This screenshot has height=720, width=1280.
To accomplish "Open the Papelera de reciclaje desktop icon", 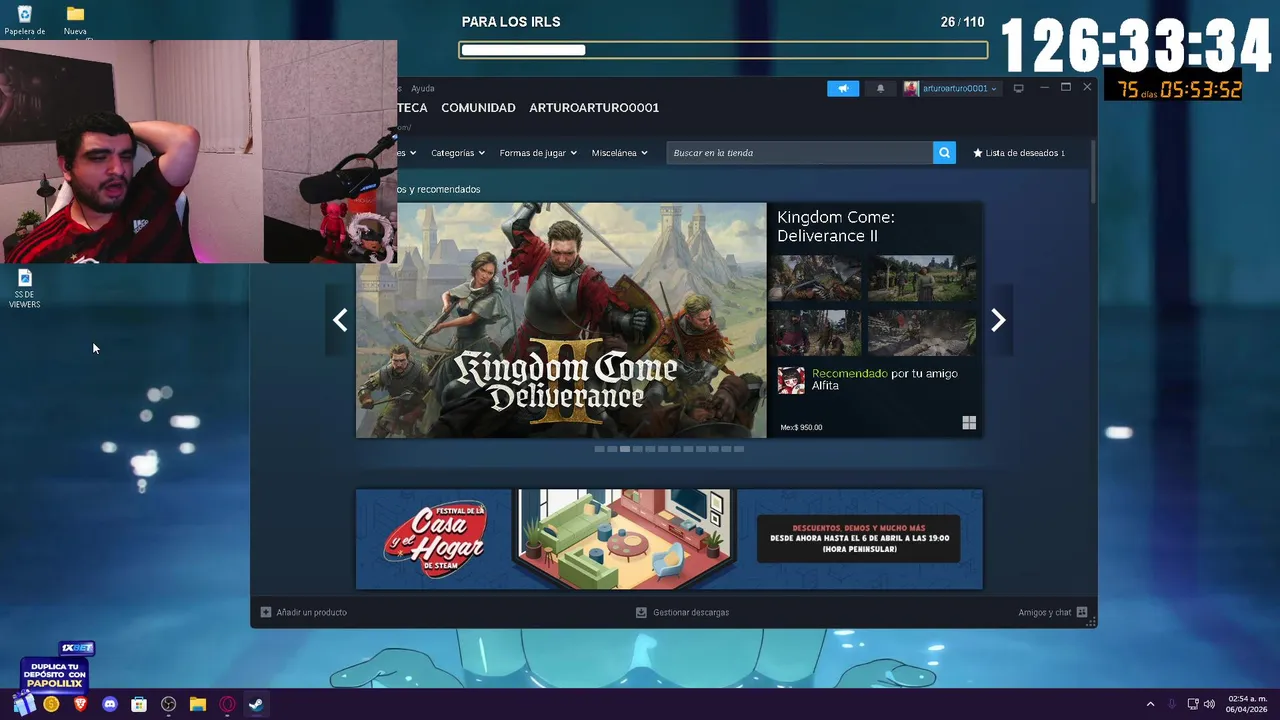I will pos(25,20).
